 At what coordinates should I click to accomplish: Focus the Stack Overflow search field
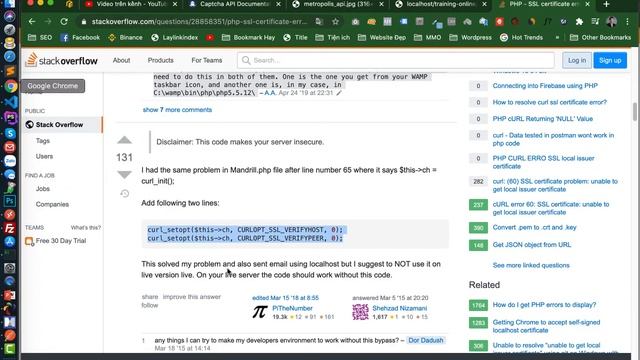pos(396,60)
